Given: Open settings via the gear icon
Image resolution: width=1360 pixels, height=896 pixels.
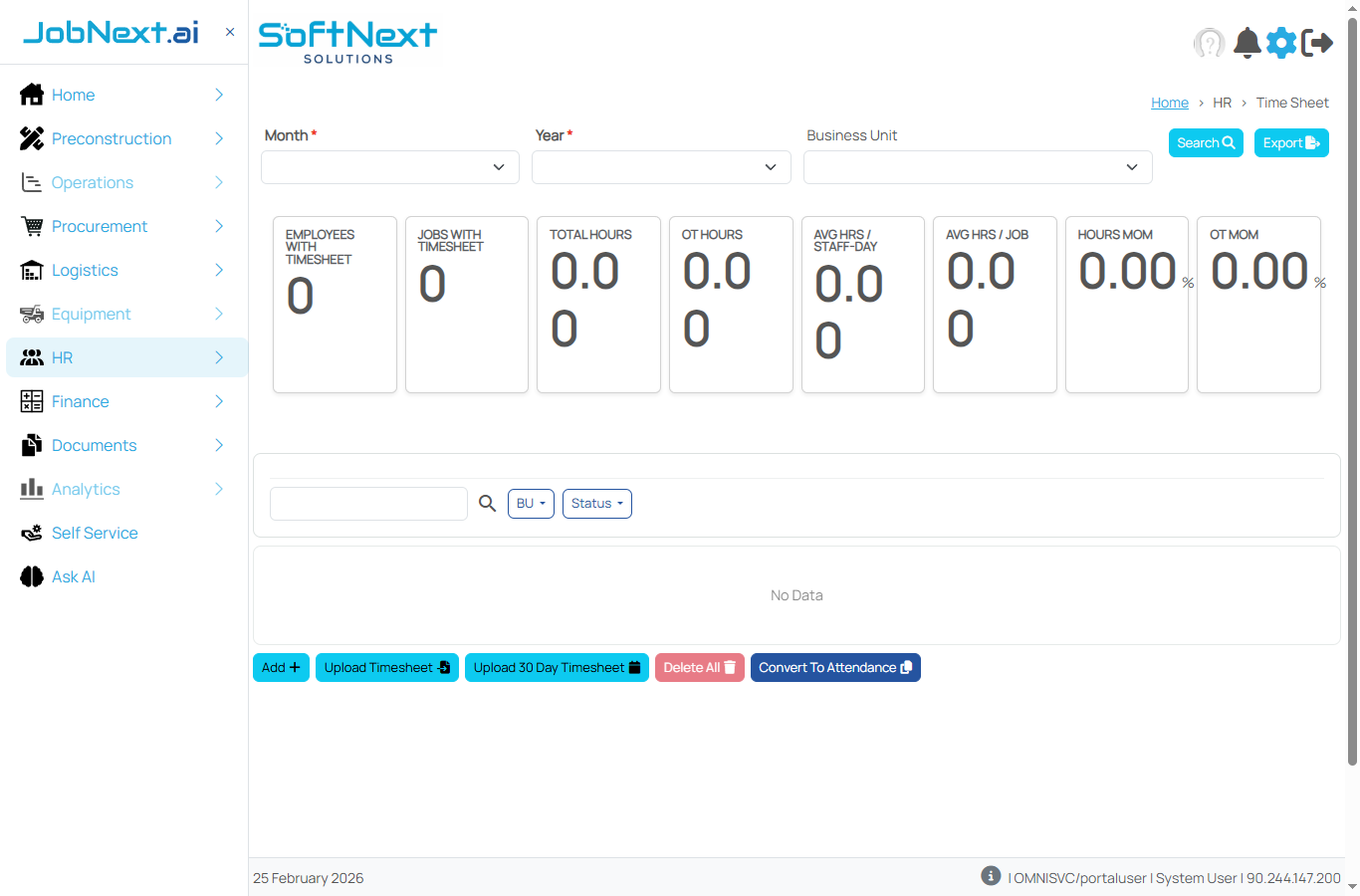Looking at the screenshot, I should tap(1281, 43).
